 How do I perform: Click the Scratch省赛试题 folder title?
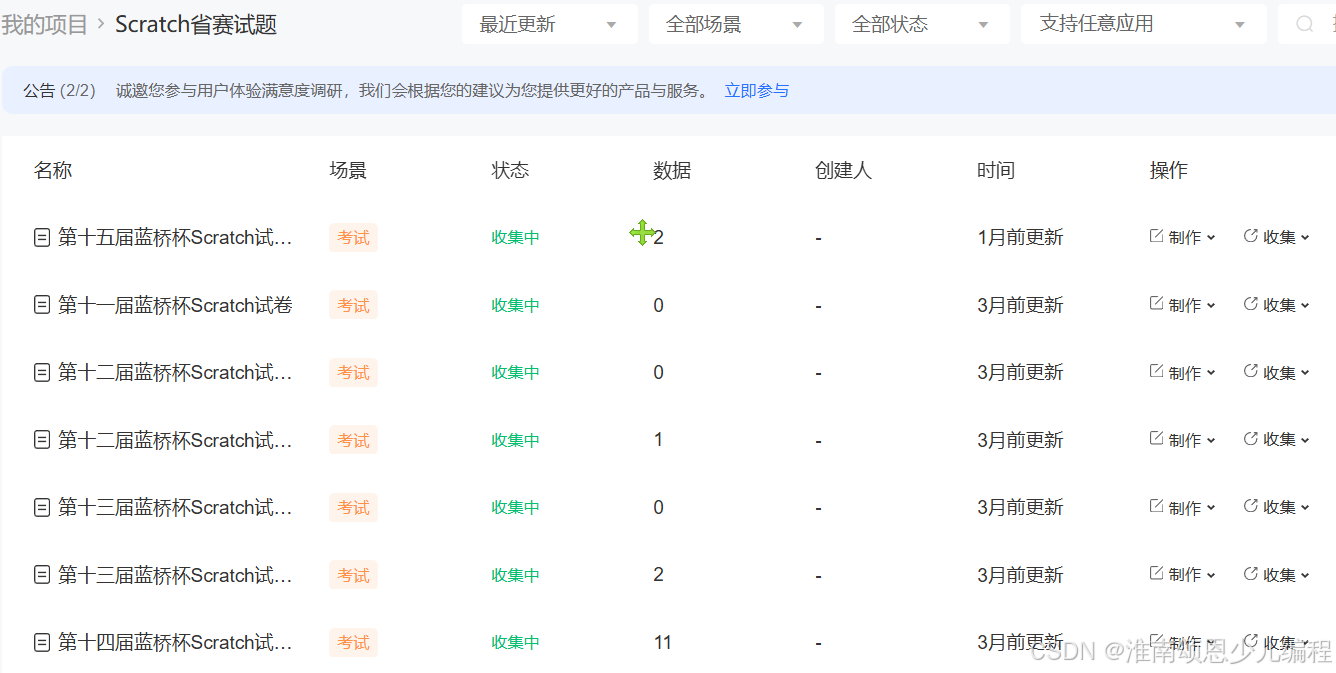tap(196, 24)
